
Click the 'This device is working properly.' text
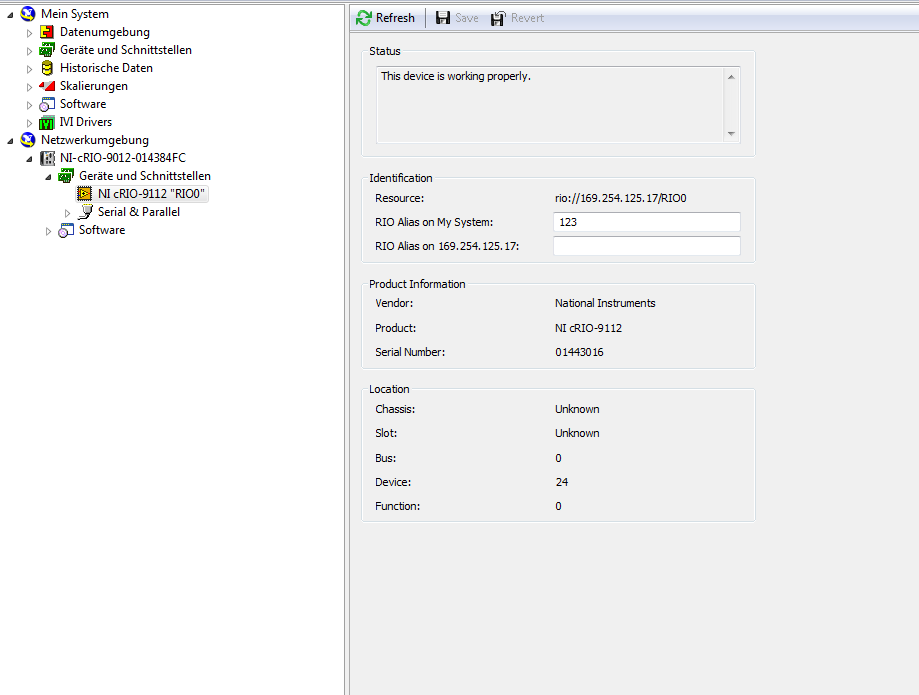pyautogui.click(x=455, y=76)
